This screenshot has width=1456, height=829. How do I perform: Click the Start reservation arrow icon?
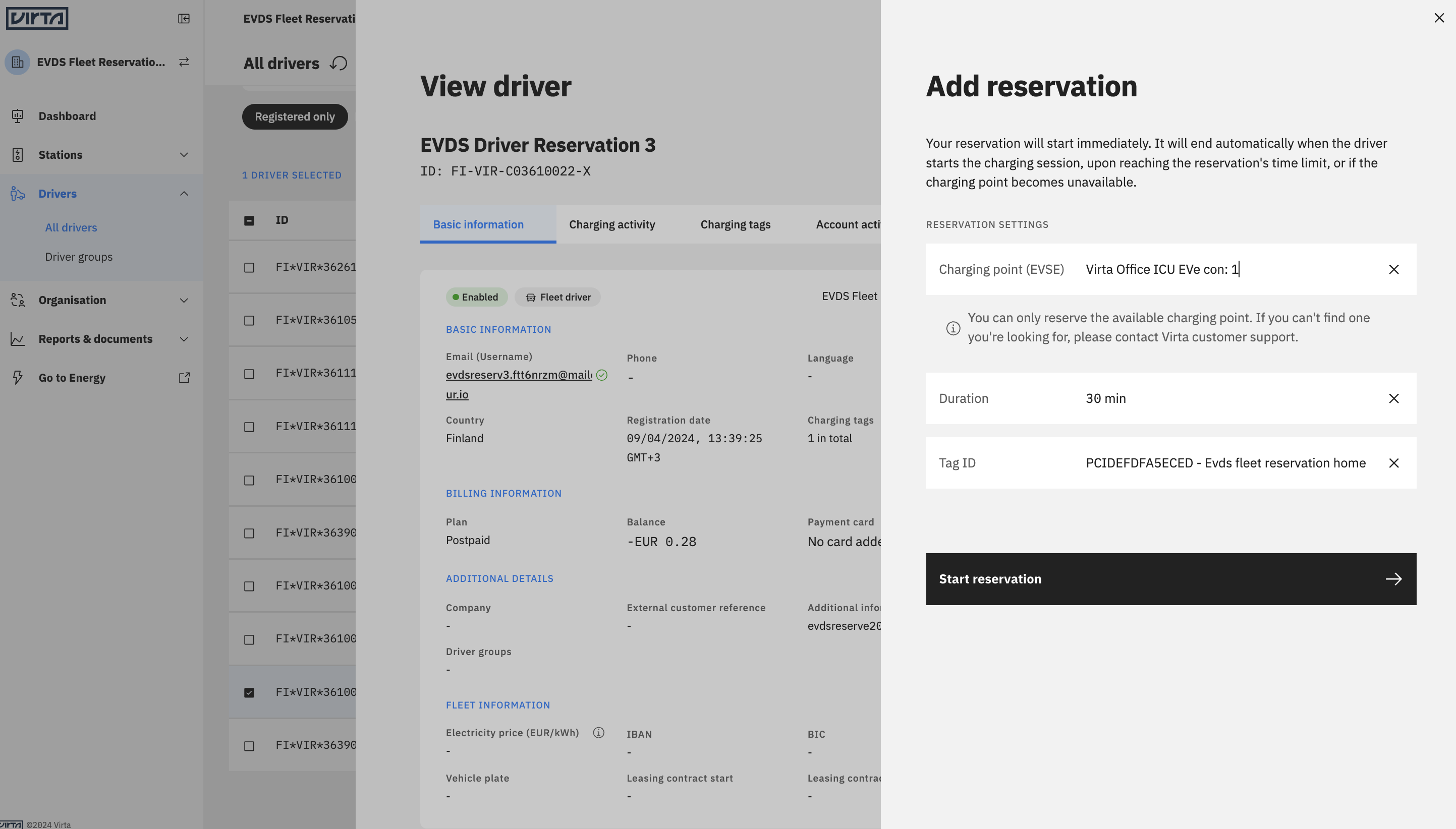click(1393, 579)
